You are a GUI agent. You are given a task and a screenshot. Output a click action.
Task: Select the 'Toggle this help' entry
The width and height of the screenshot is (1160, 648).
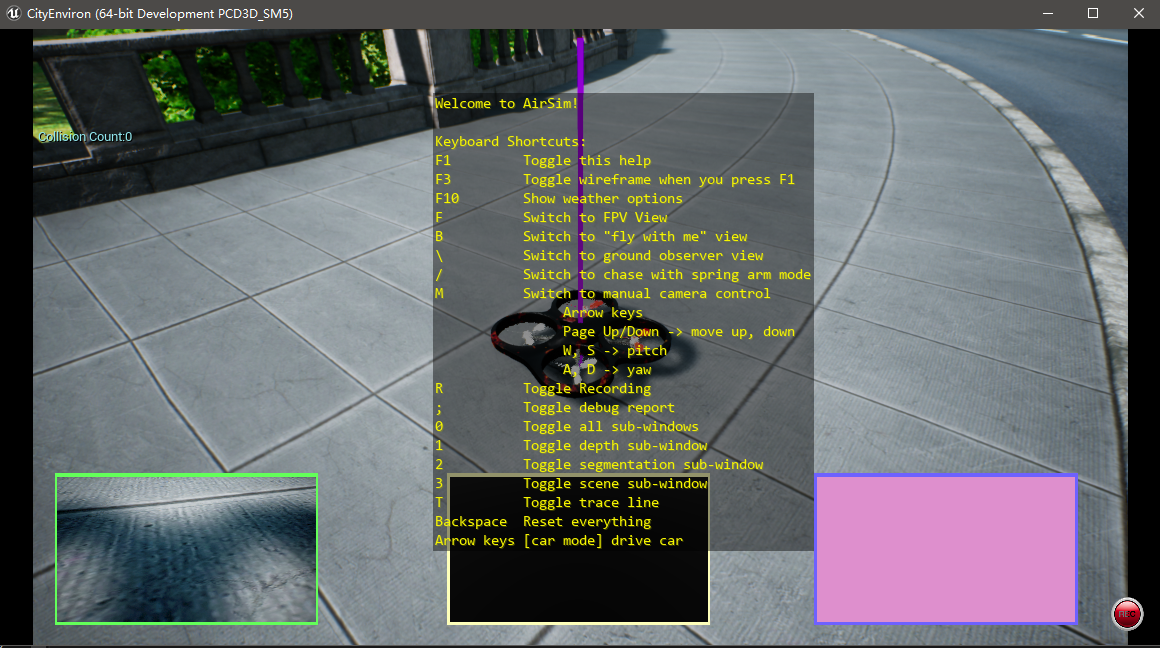click(x=587, y=160)
